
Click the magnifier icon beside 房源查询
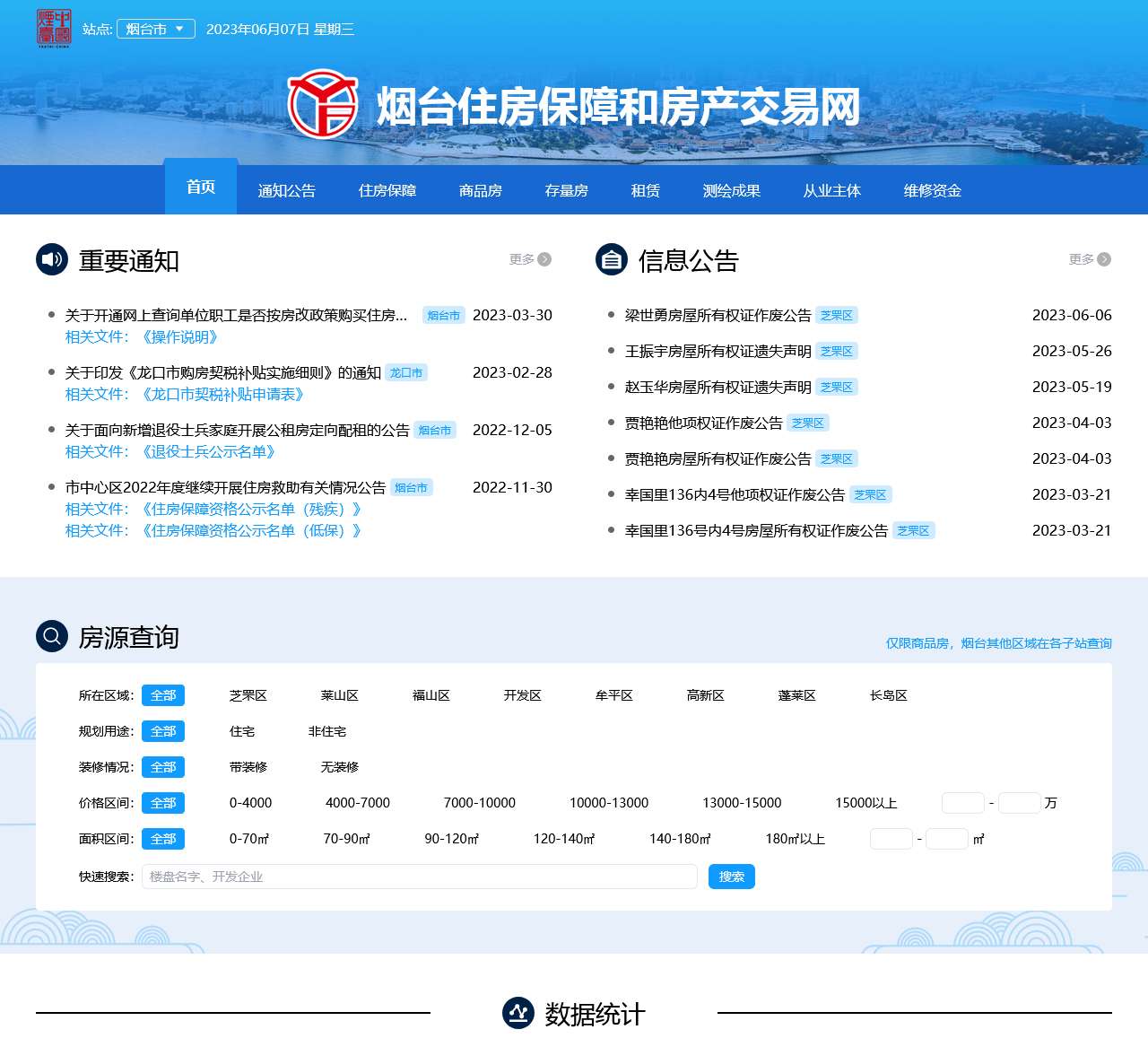click(x=52, y=637)
